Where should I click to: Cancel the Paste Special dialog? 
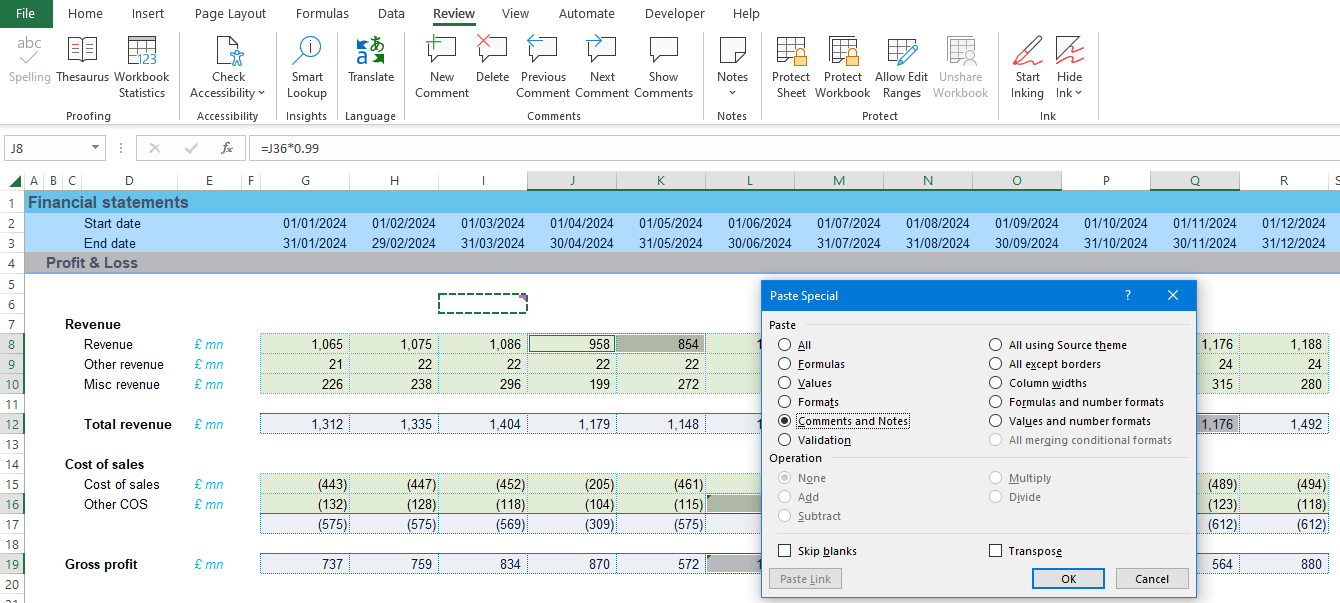pyautogui.click(x=1151, y=579)
